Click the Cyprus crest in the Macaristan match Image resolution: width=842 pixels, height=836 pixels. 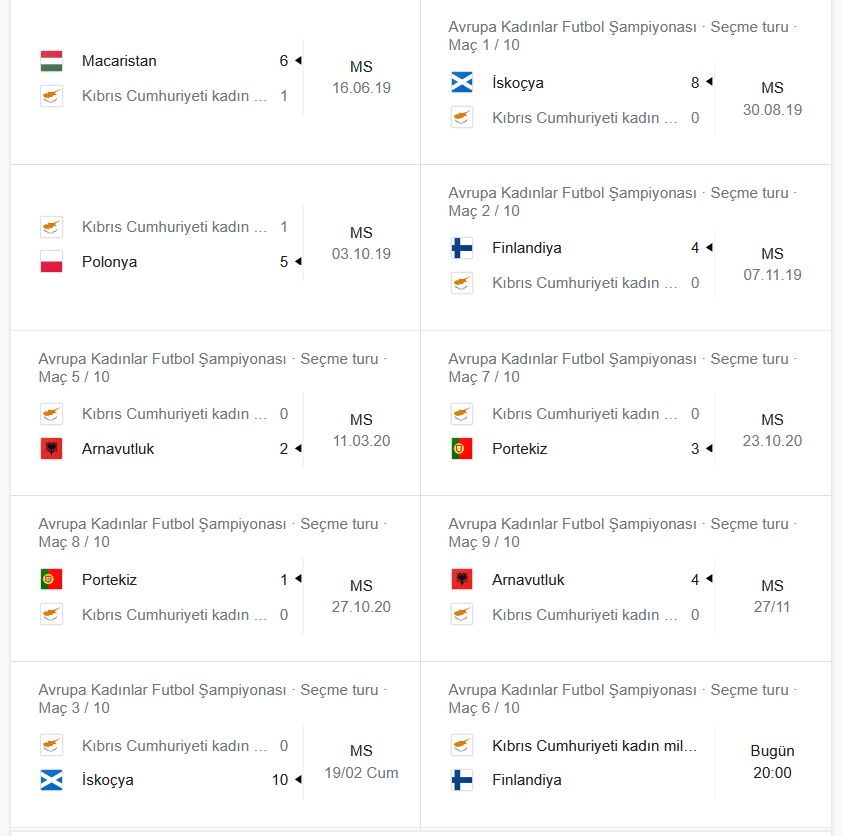click(x=52, y=96)
